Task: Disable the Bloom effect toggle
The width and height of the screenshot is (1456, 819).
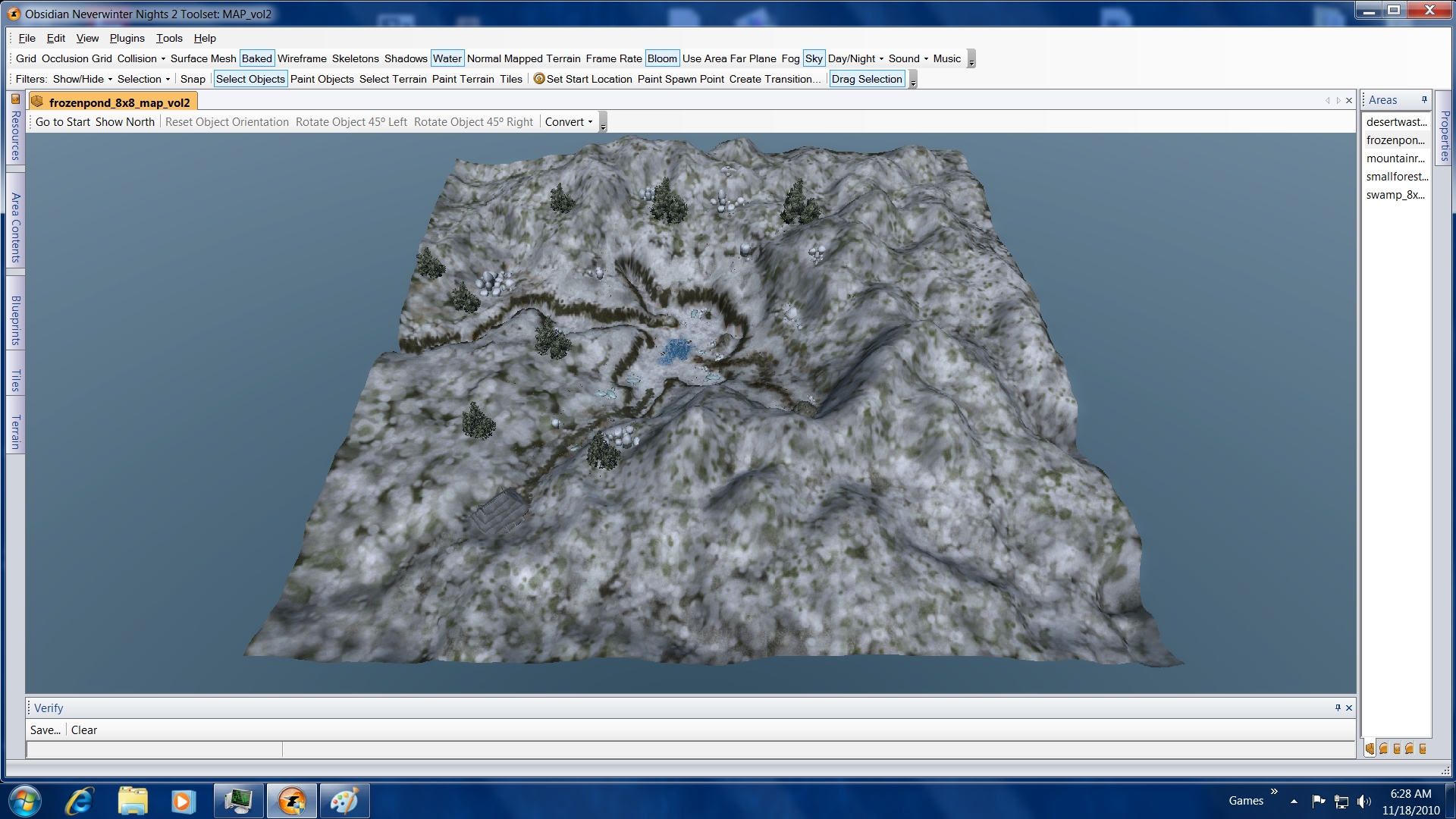Action: pyautogui.click(x=661, y=58)
